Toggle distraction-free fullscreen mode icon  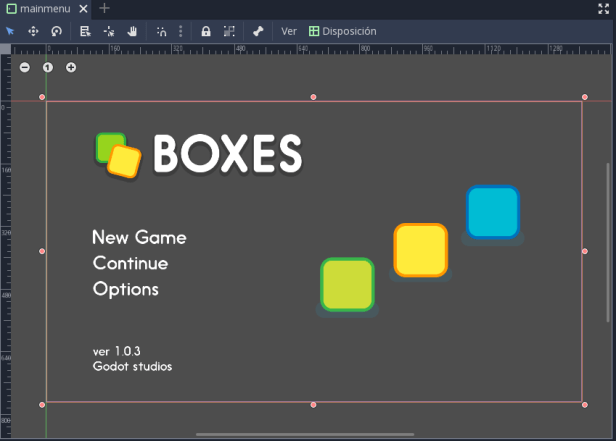tap(603, 8)
